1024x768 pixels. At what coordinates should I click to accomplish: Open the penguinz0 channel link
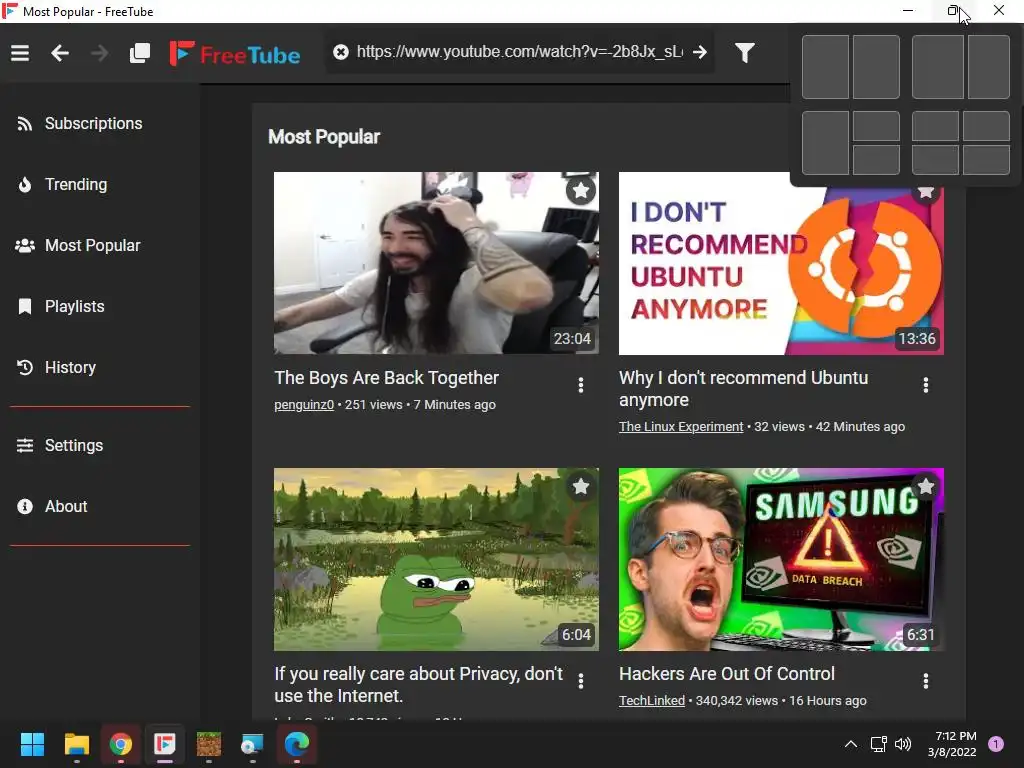(304, 405)
